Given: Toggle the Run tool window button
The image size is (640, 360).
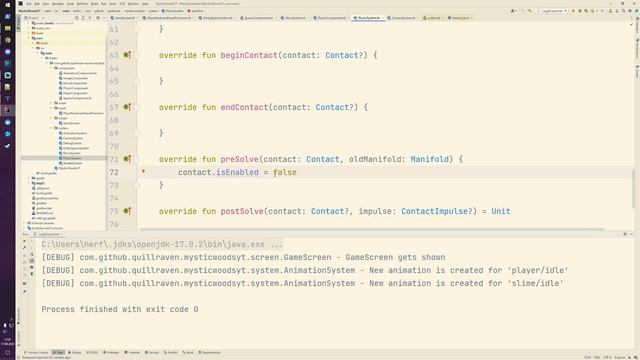Looking at the screenshot, I should tap(58, 352).
